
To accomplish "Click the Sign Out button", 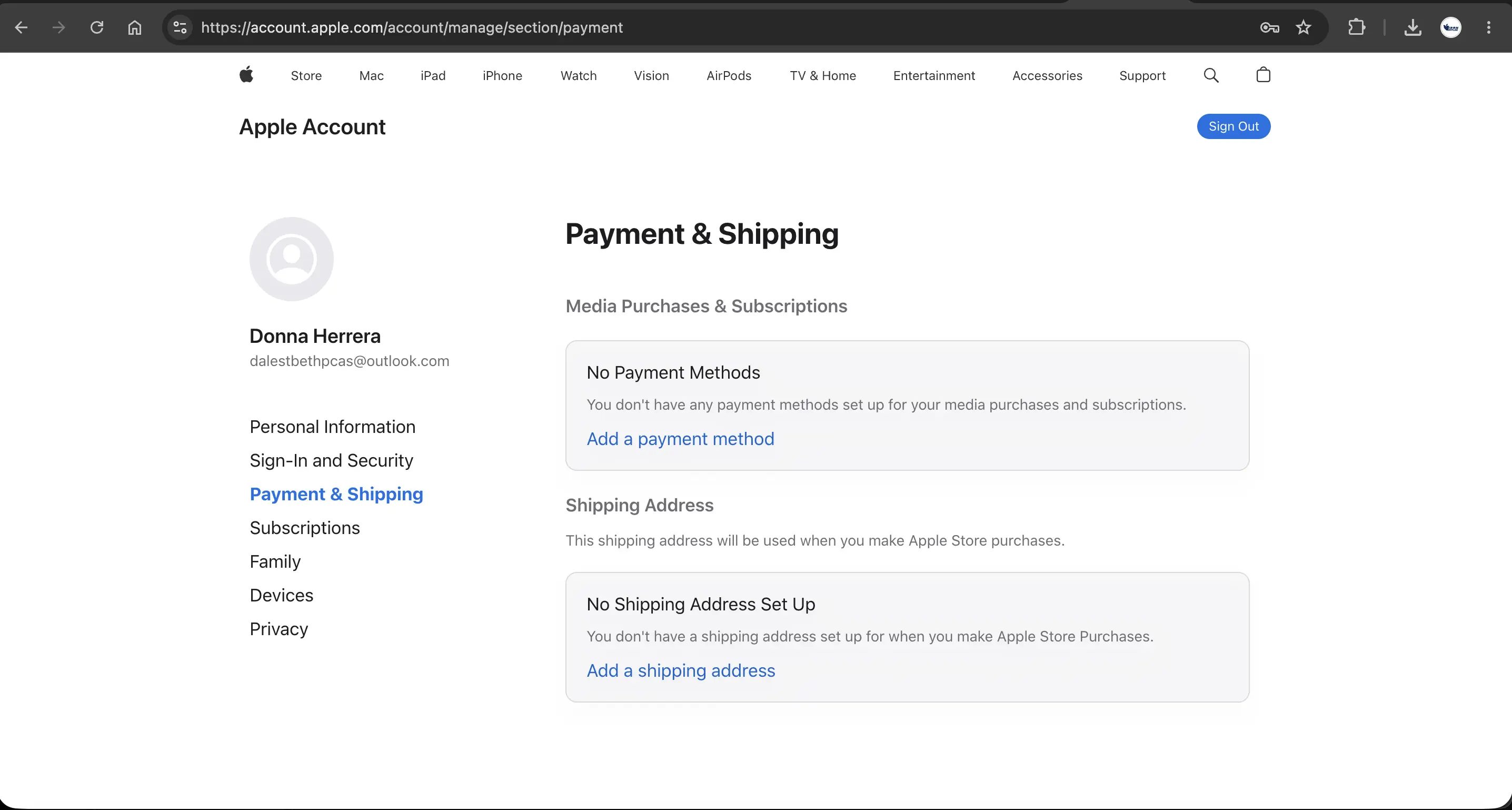I will (1234, 126).
